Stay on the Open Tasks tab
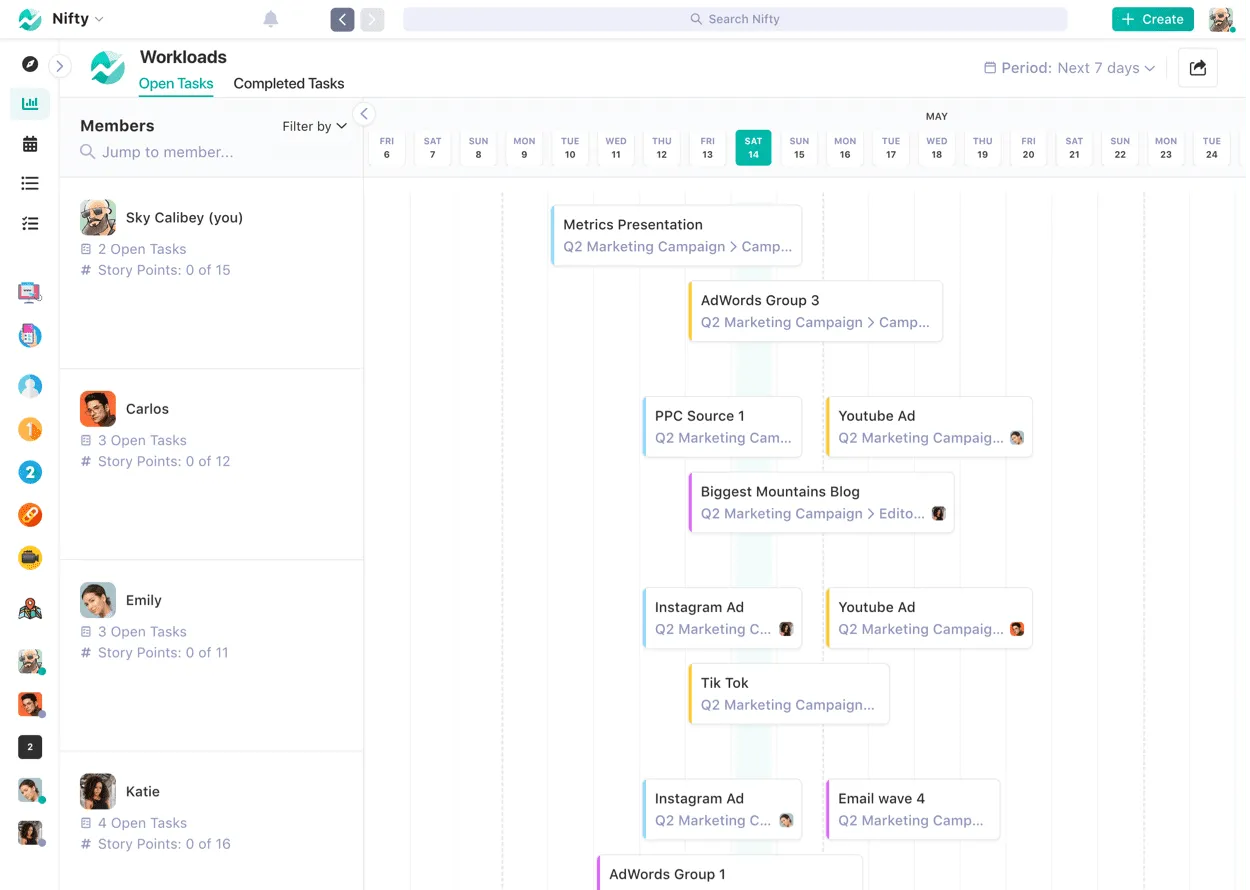Screen dimensions: 1250x890 pos(176,83)
